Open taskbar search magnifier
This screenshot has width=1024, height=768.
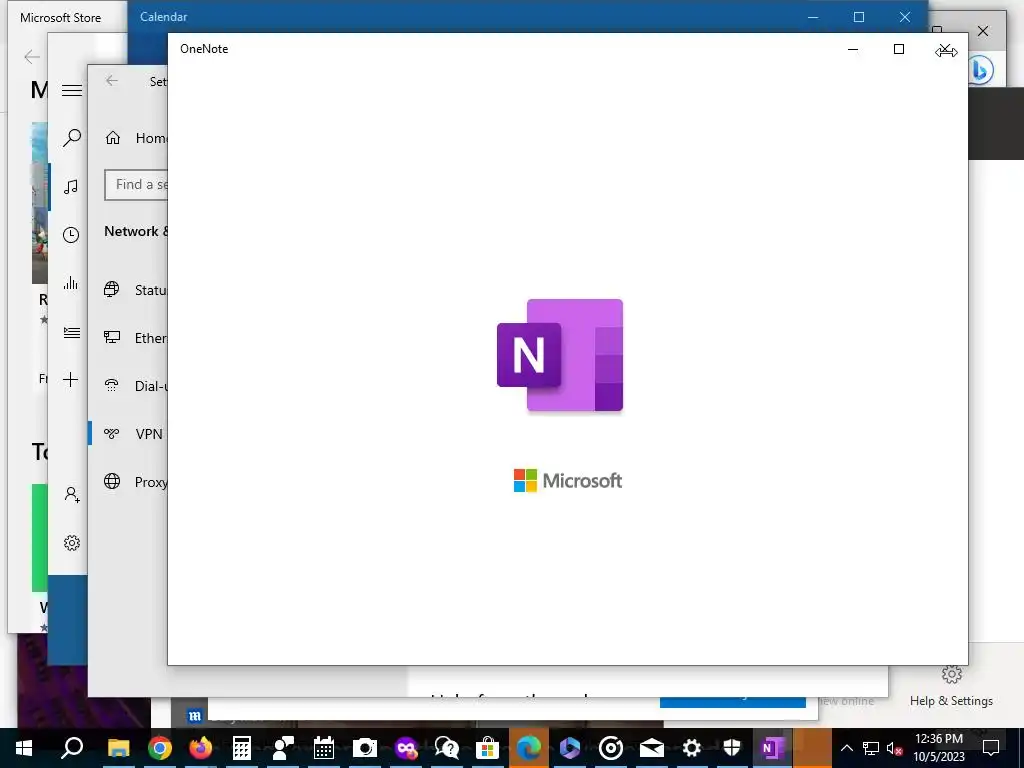point(71,748)
